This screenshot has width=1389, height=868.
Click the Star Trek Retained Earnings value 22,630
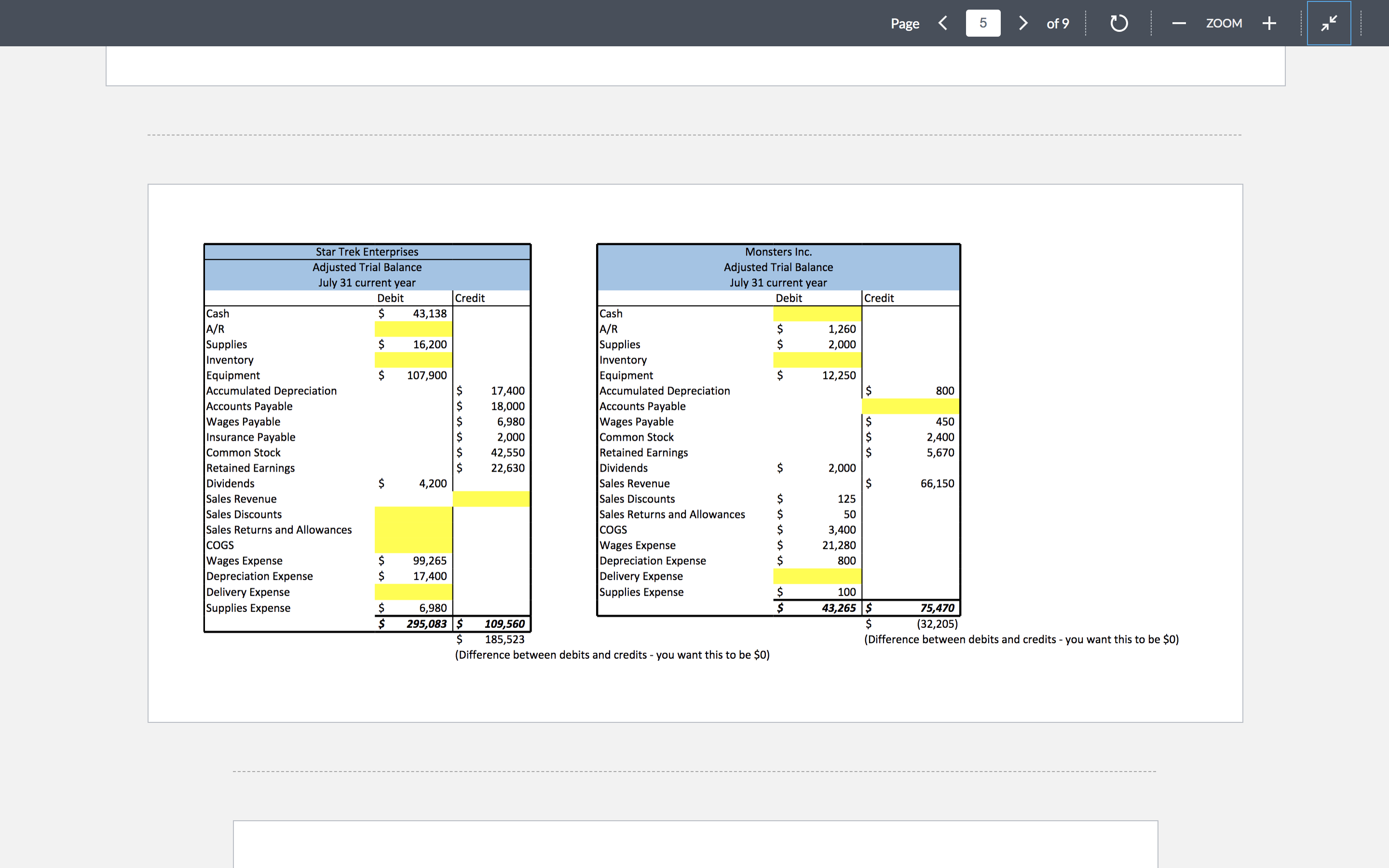click(x=507, y=468)
